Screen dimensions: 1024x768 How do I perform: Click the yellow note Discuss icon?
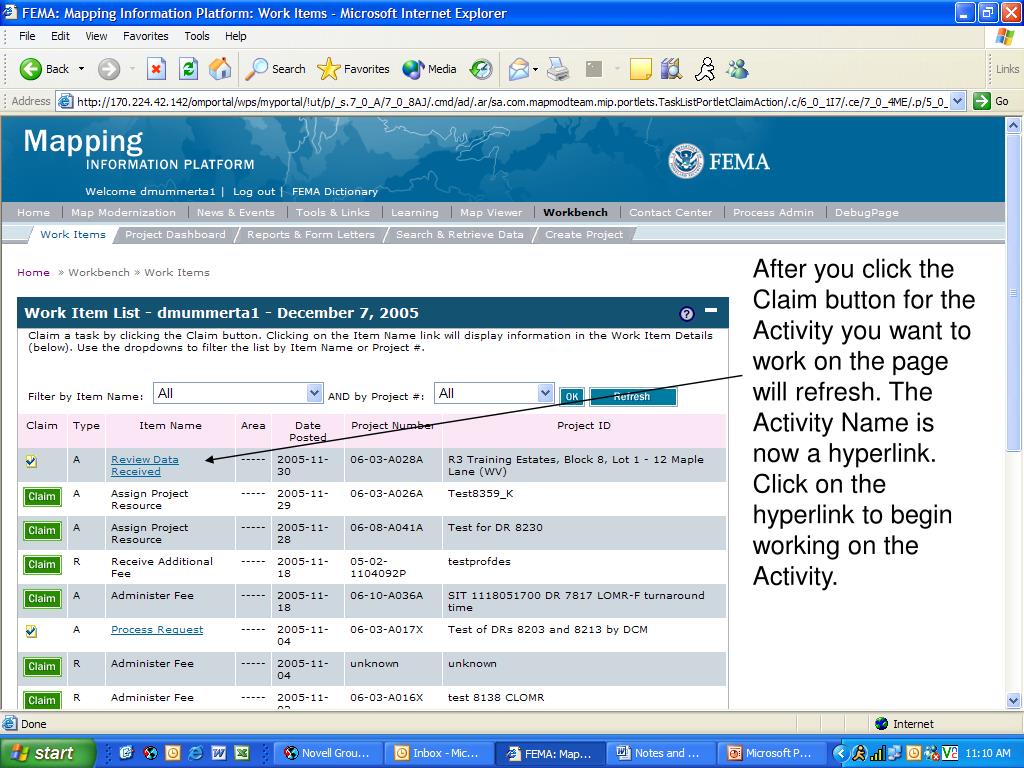pyautogui.click(x=640, y=69)
